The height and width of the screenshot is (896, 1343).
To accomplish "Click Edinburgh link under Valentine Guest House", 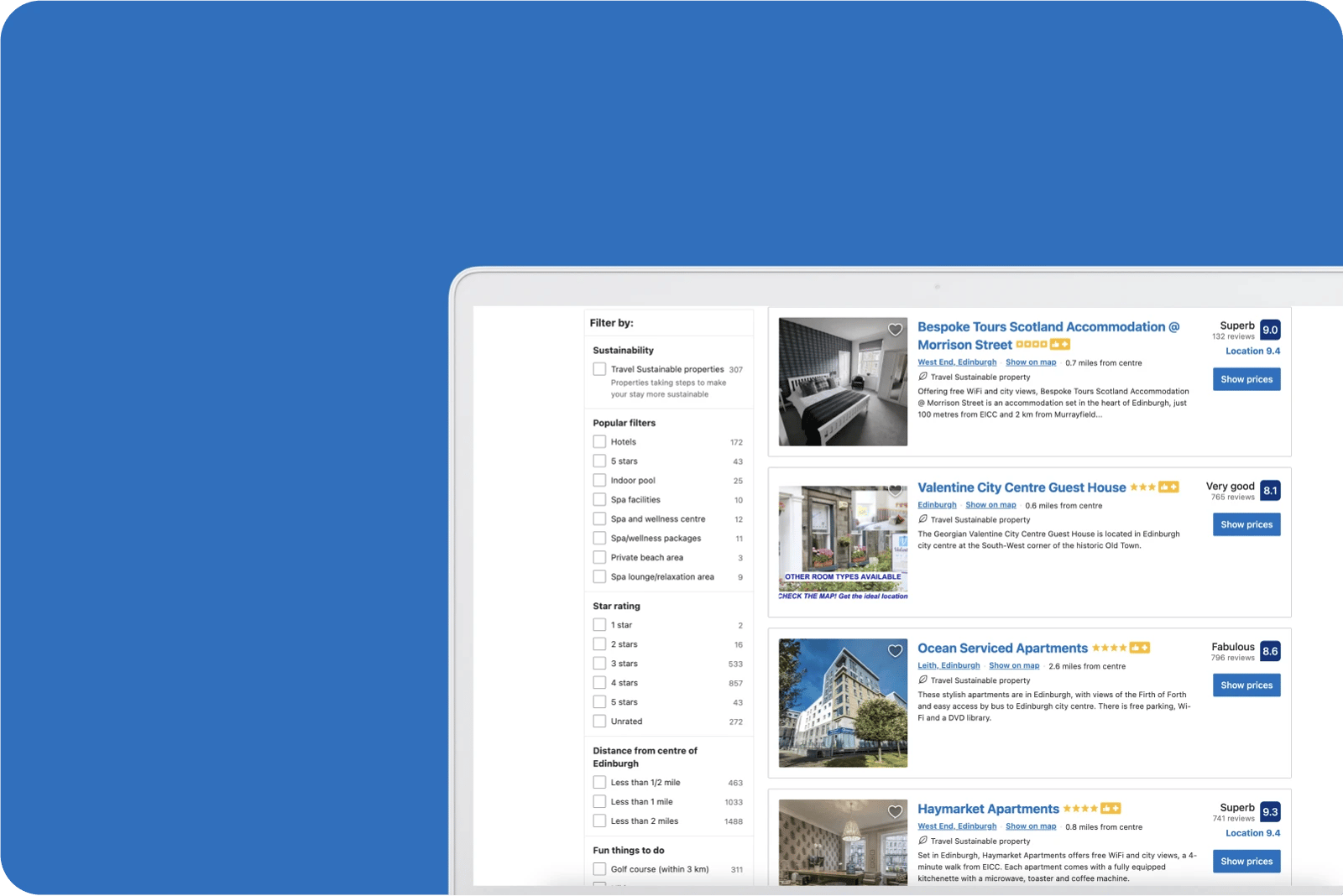I will pyautogui.click(x=937, y=505).
